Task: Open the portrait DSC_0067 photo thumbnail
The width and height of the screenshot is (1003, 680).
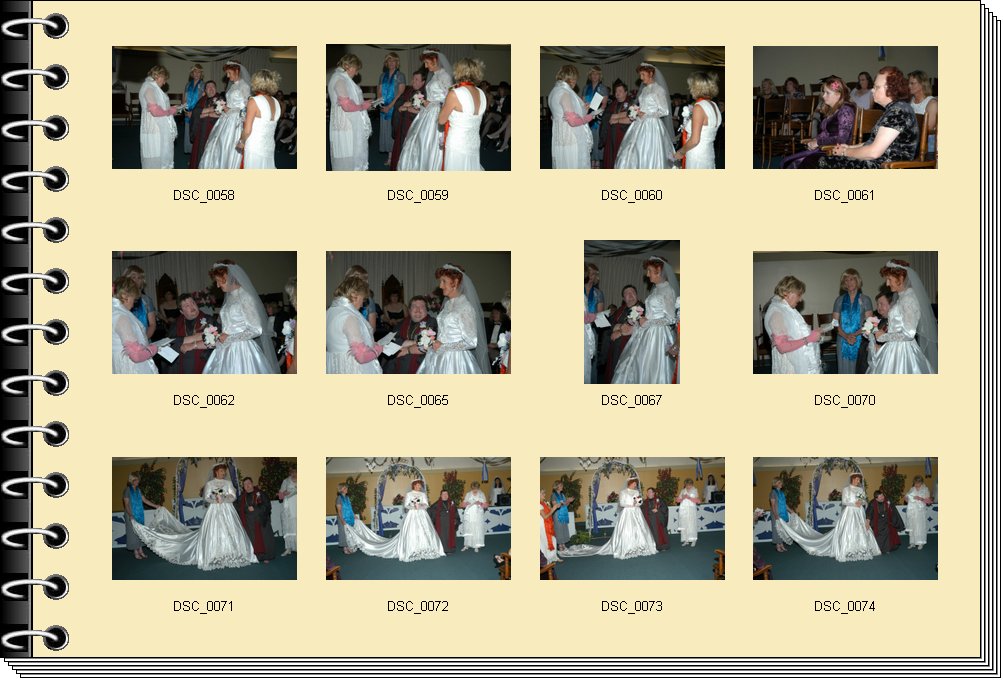Action: click(632, 312)
